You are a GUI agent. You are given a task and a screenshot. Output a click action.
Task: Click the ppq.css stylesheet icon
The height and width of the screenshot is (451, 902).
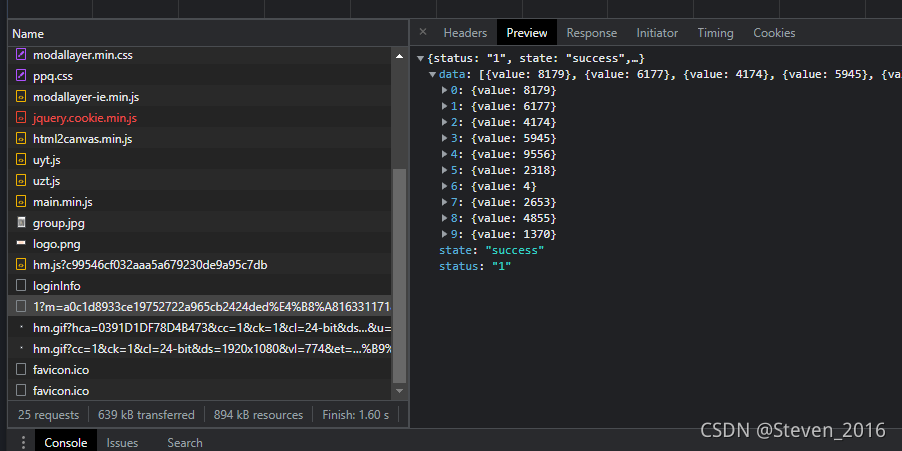pyautogui.click(x=21, y=76)
